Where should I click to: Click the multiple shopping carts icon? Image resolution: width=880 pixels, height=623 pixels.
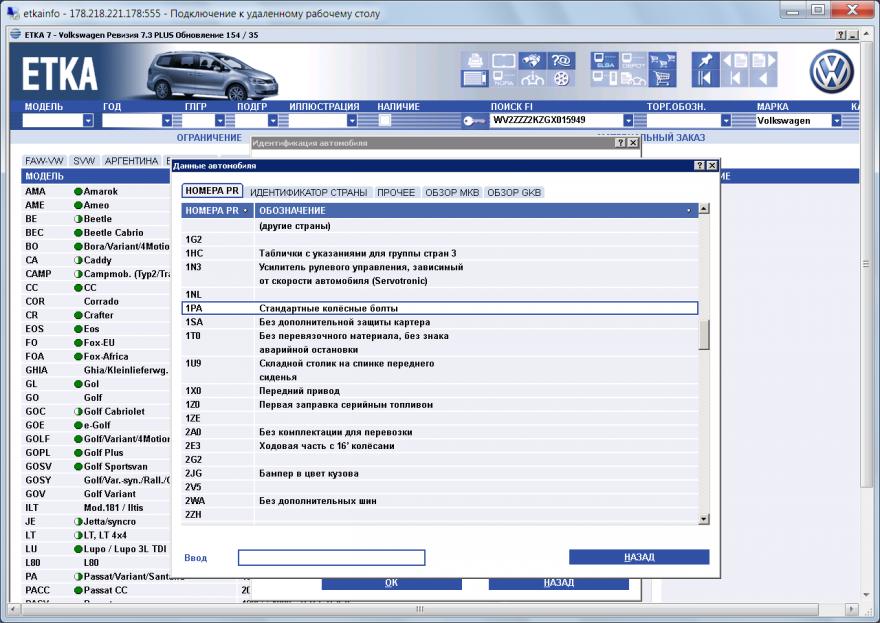(662, 60)
